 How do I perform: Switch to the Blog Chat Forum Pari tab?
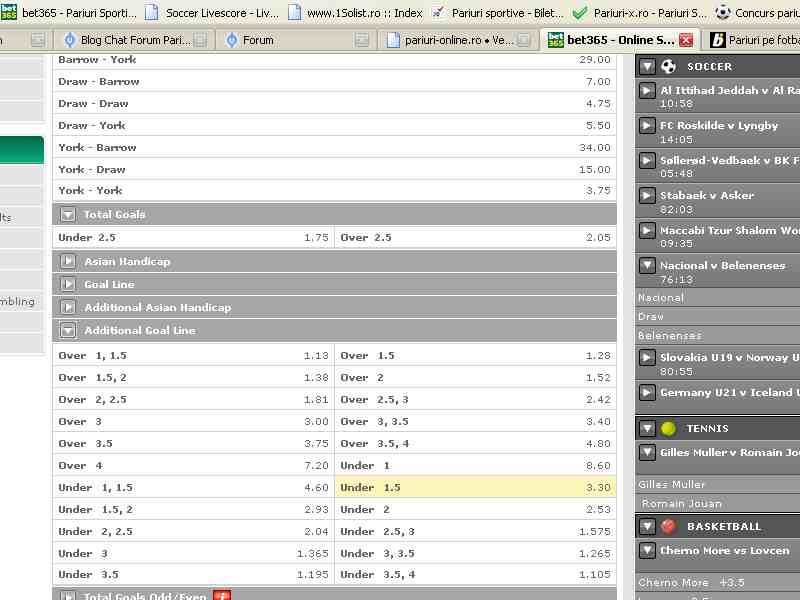[x=135, y=40]
